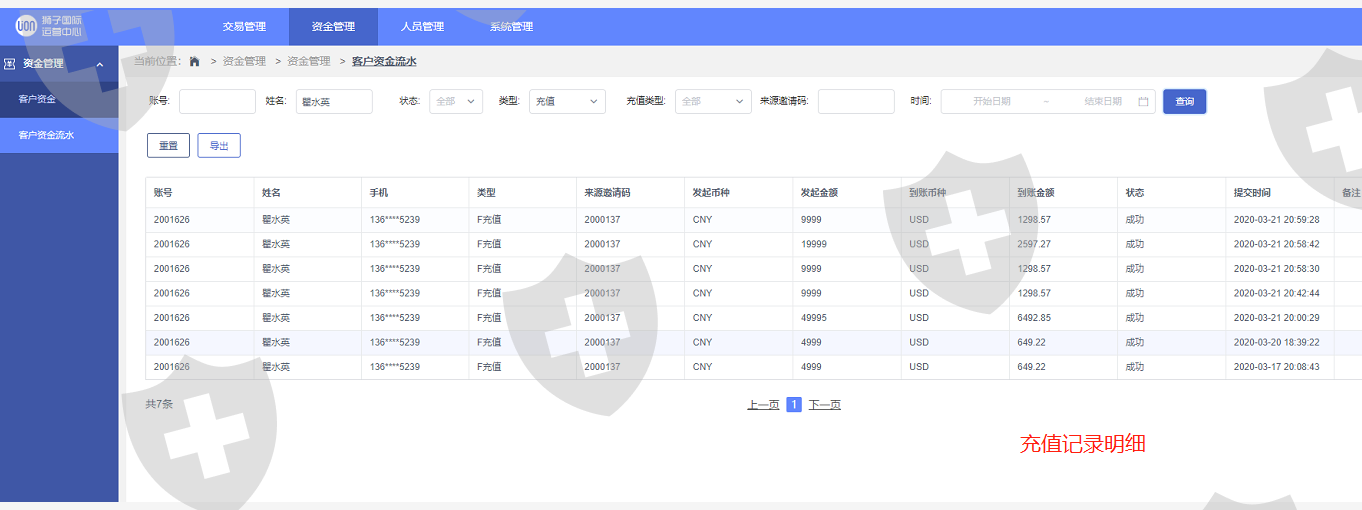
Task: Open the 类型 dropdown showing 充值
Action: click(567, 101)
